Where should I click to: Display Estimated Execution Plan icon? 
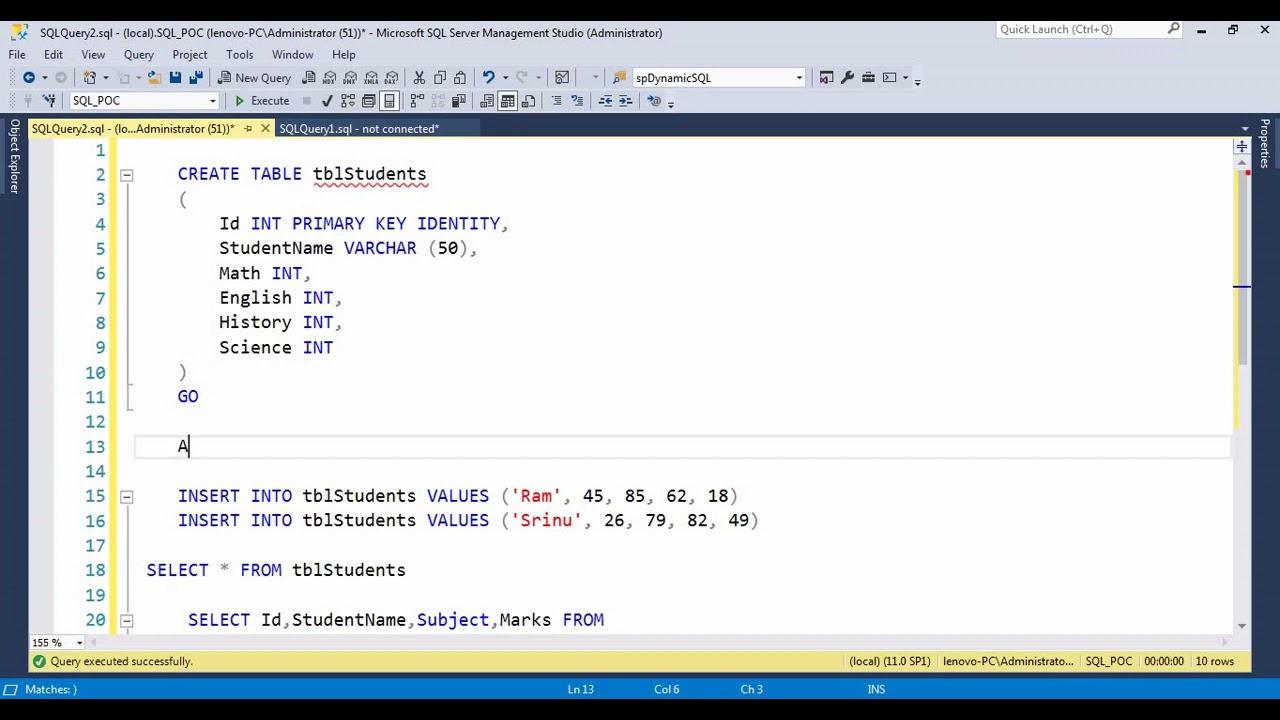[347, 100]
